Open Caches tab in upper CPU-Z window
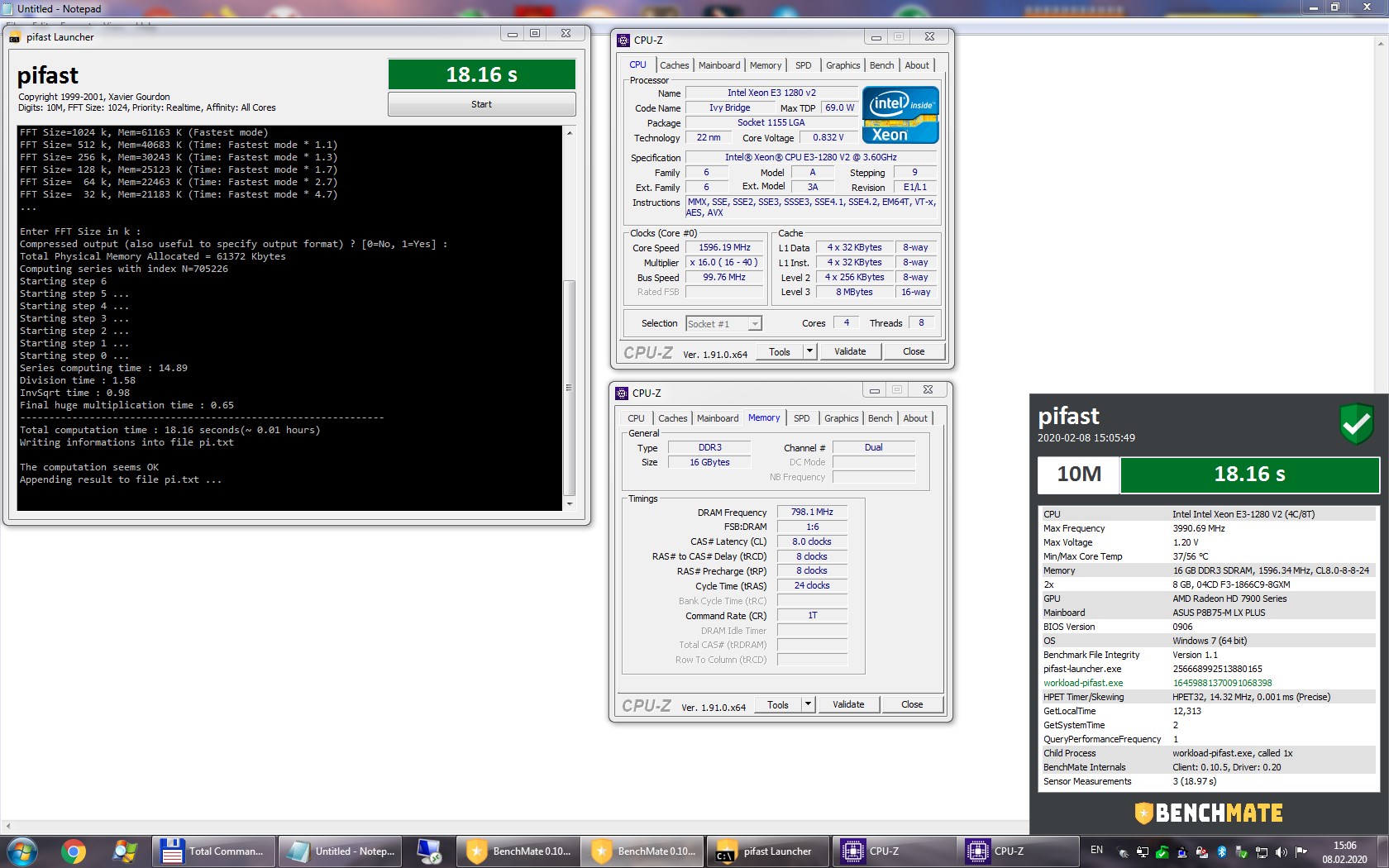 (x=674, y=65)
